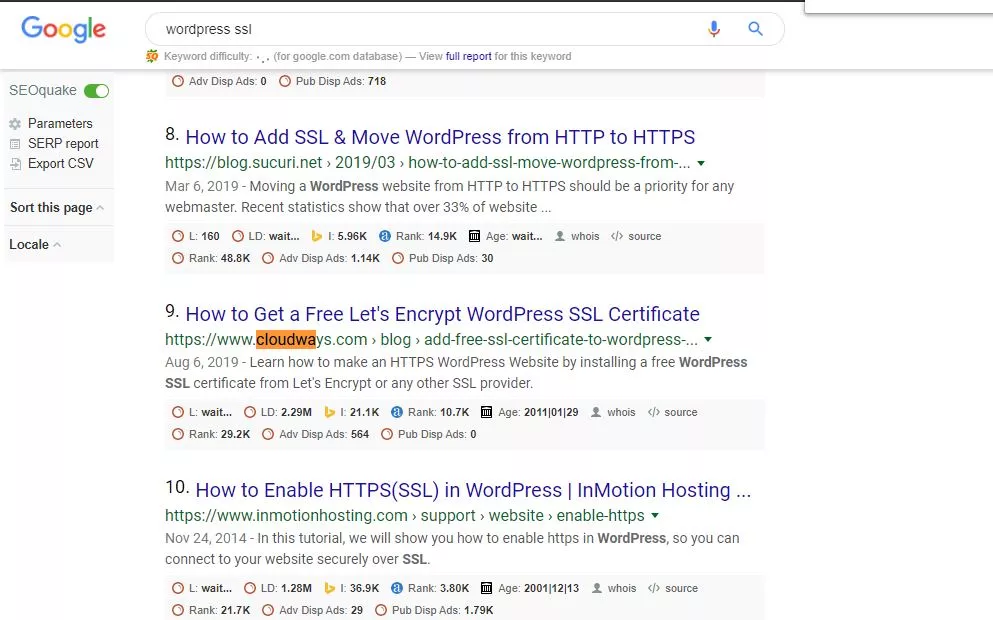Viewport: 993px width, 620px height.
Task: Click whois for inmotionhosting result
Action: point(621,588)
